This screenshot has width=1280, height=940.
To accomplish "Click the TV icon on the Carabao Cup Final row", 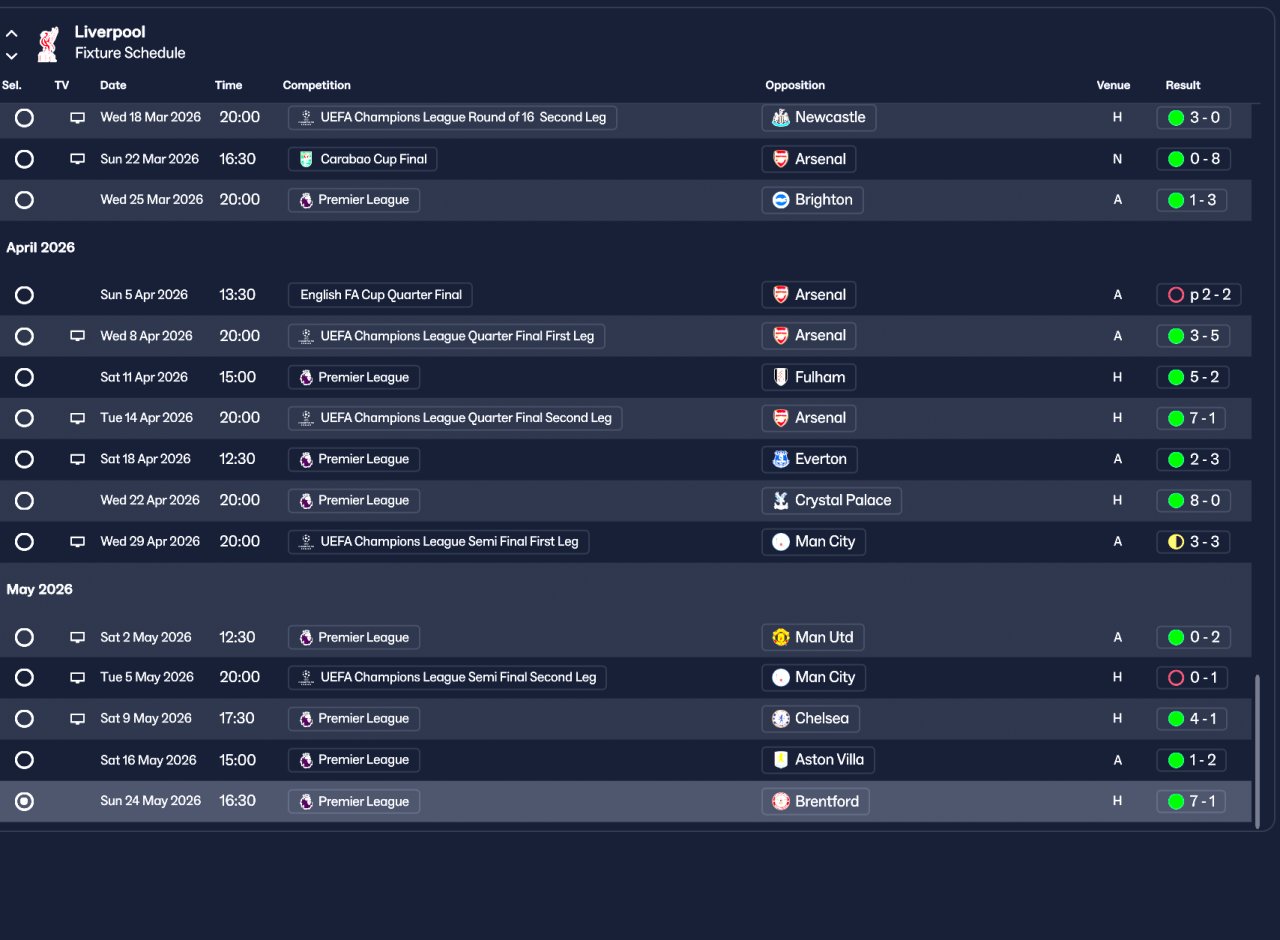I will click(77, 159).
